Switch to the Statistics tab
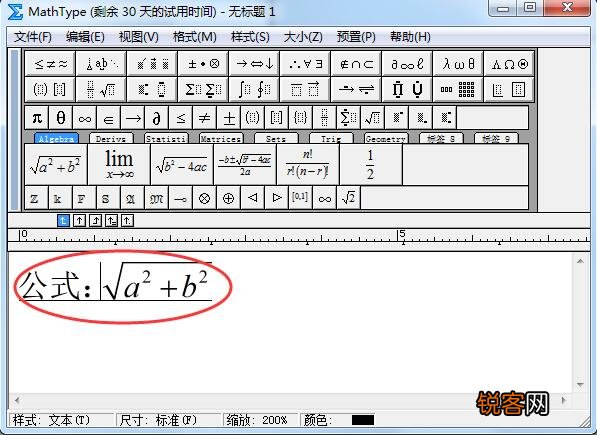 pos(166,139)
